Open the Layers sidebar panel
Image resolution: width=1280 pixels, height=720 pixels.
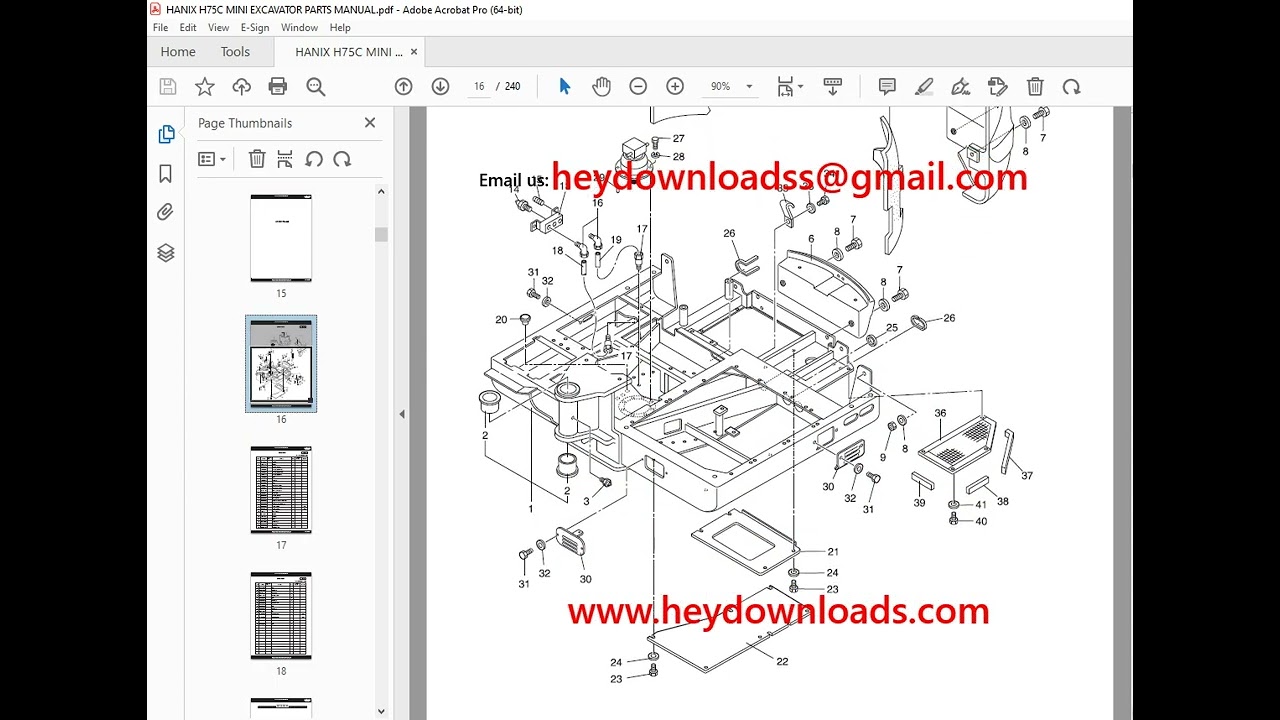tap(166, 253)
